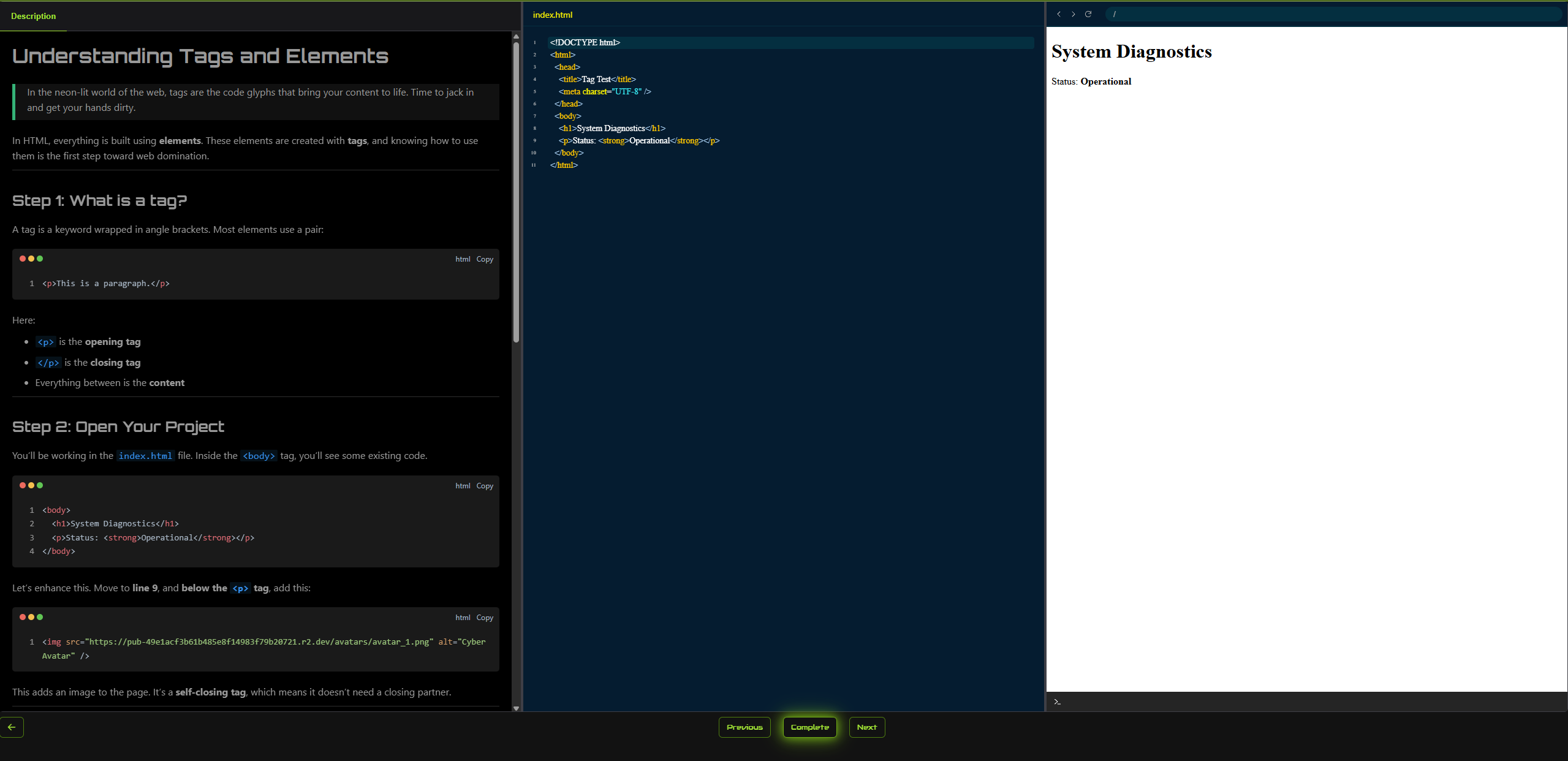Mark the lesson as Complete
1568x761 pixels.
(809, 727)
